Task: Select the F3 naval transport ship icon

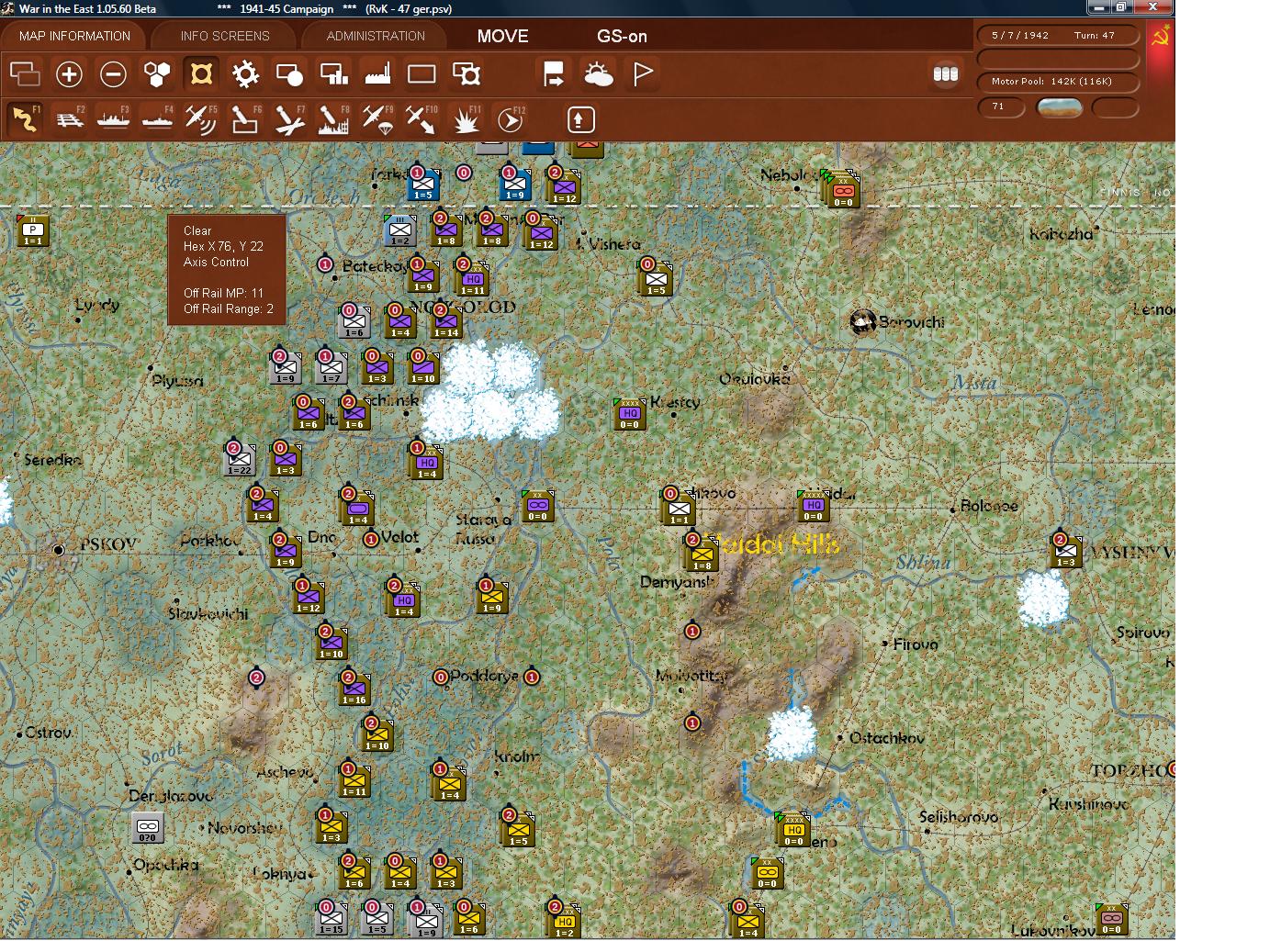Action: pyautogui.click(x=113, y=119)
